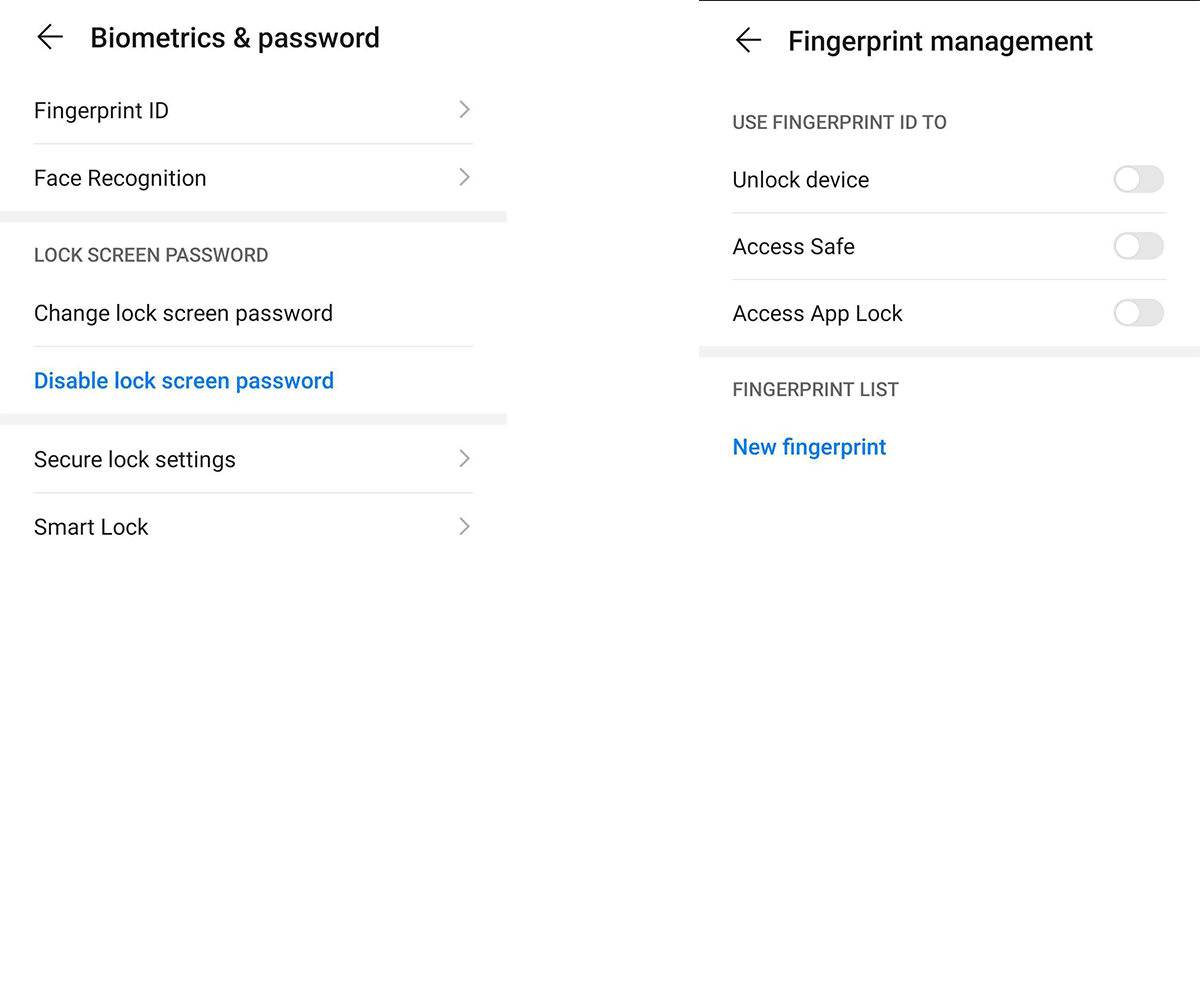Toggle the Access App Lock switch
The image size is (1200, 1000).
click(1138, 313)
